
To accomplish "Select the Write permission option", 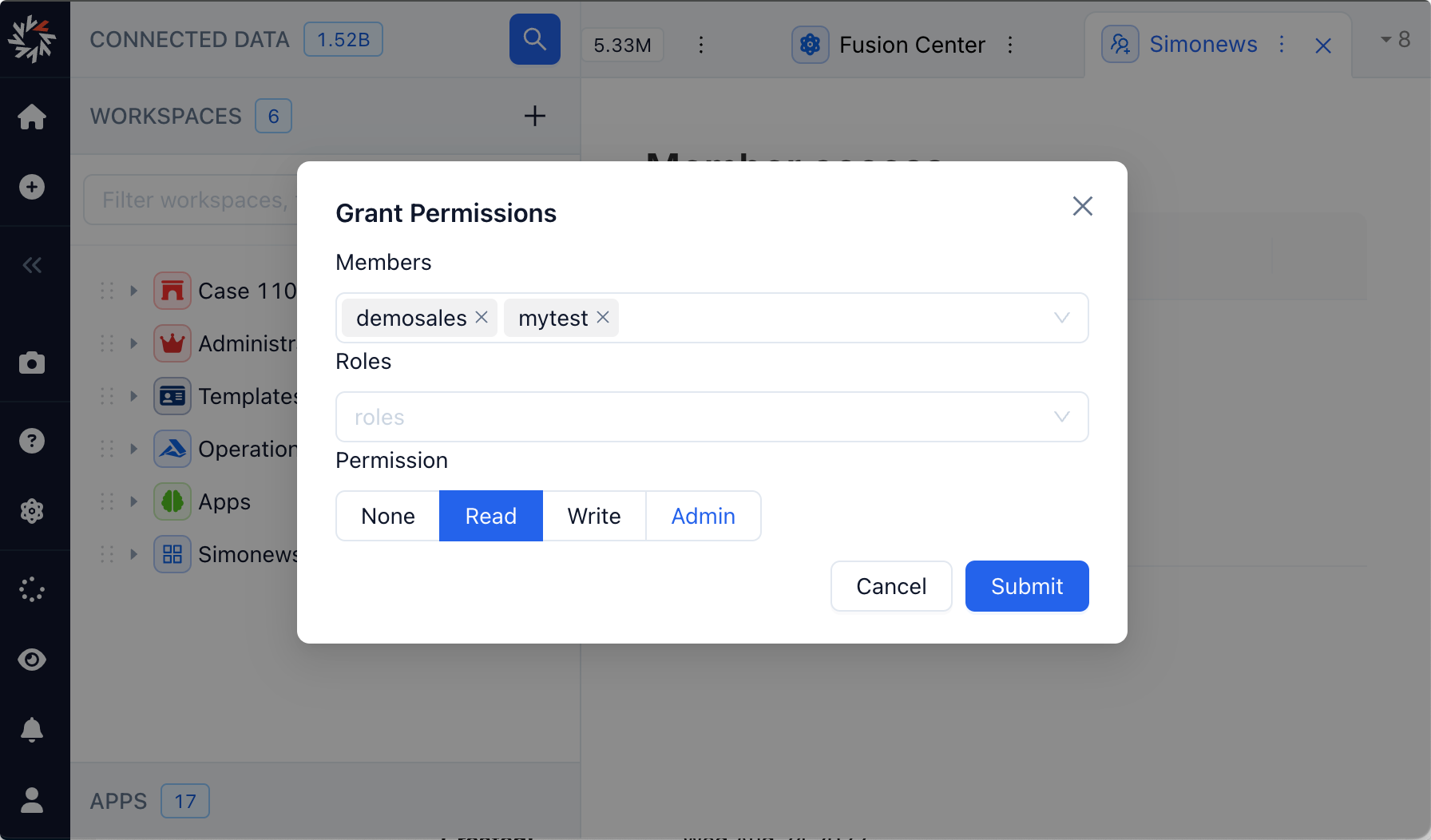I will pyautogui.click(x=594, y=516).
